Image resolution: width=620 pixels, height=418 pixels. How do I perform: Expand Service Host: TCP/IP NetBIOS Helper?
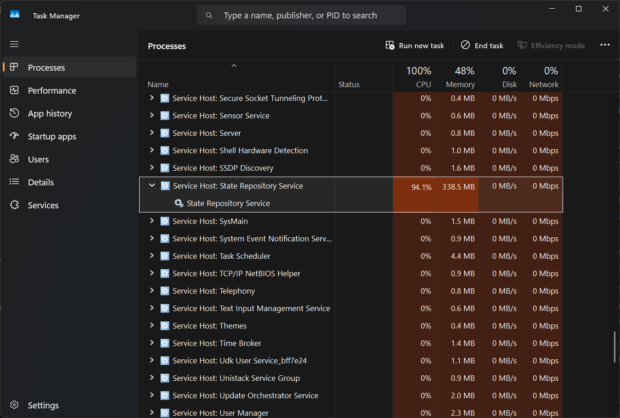tap(151, 273)
